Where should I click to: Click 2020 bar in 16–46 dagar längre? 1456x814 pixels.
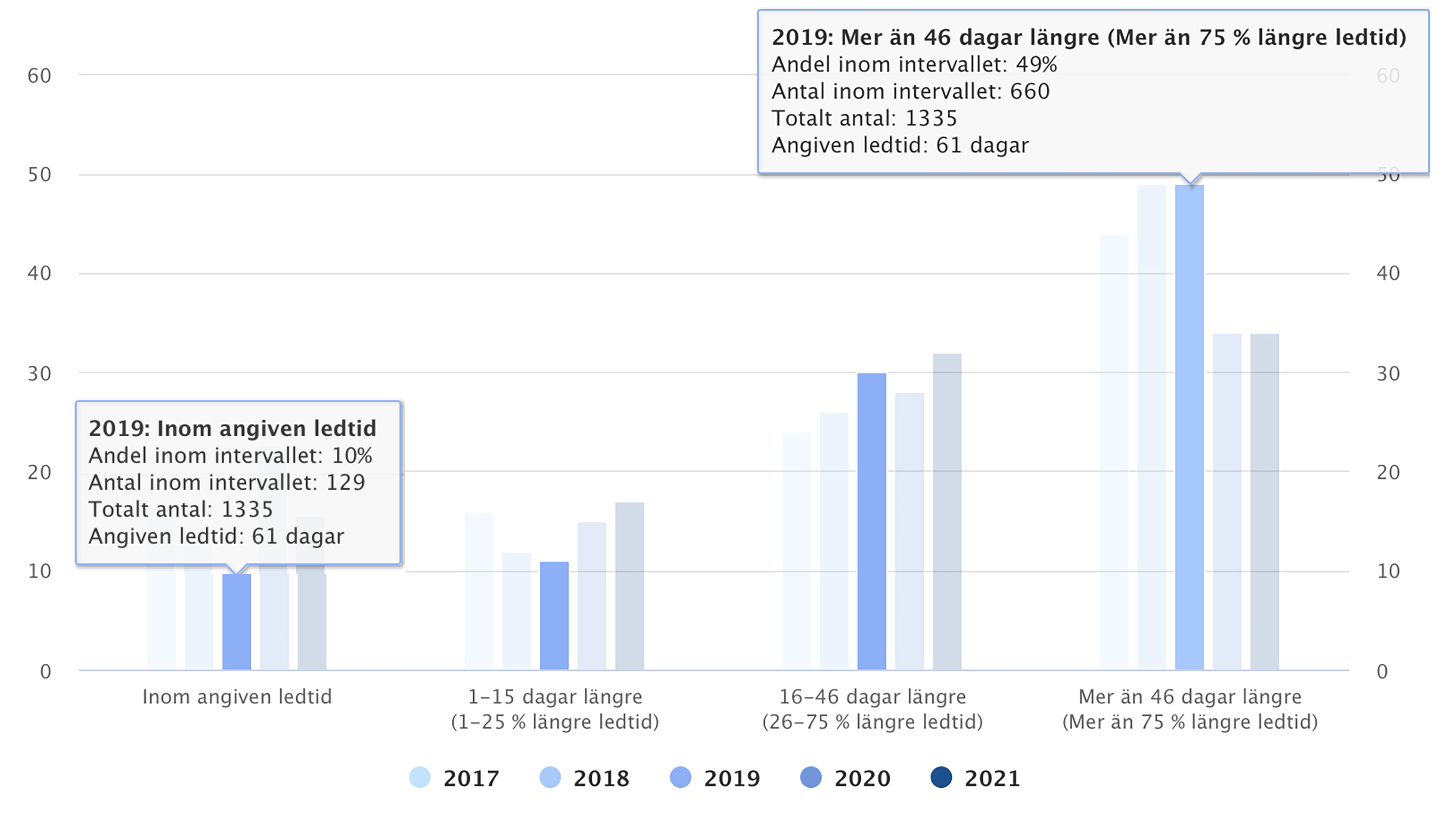click(x=910, y=531)
